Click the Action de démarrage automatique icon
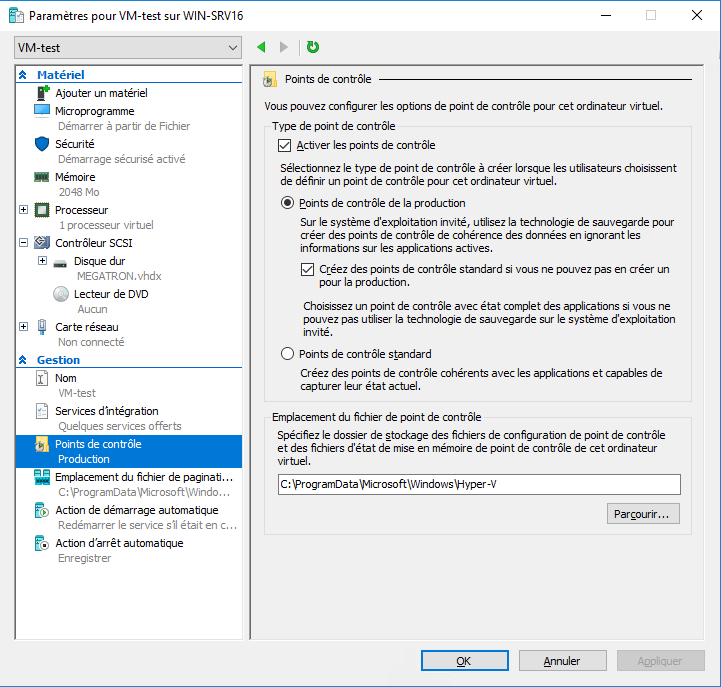Viewport: 721px width, 687px height. [42, 510]
